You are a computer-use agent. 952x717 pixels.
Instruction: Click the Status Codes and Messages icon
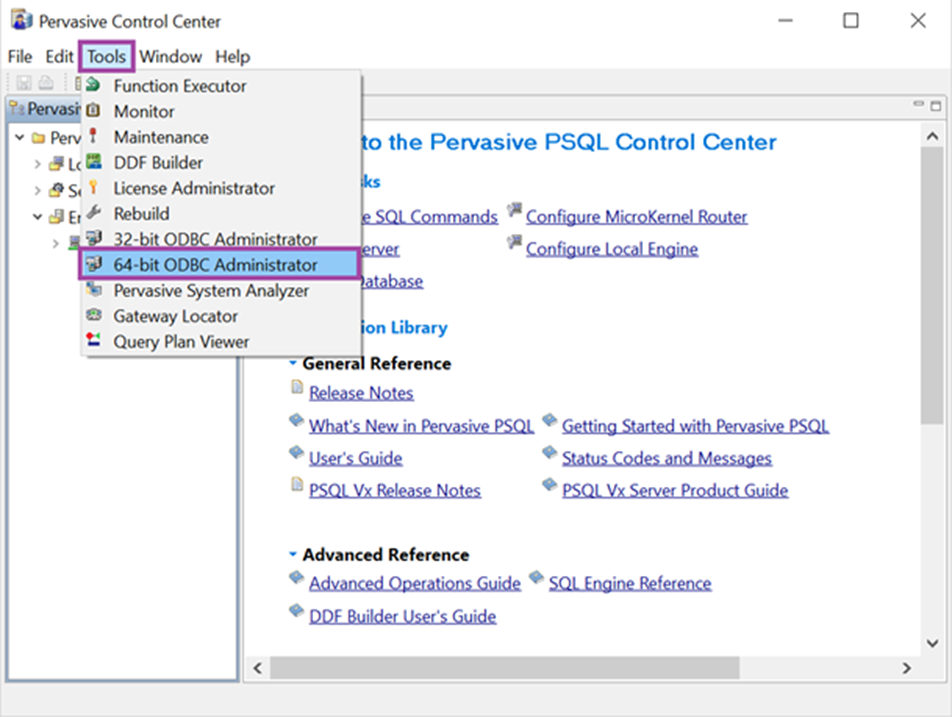pyautogui.click(x=549, y=452)
